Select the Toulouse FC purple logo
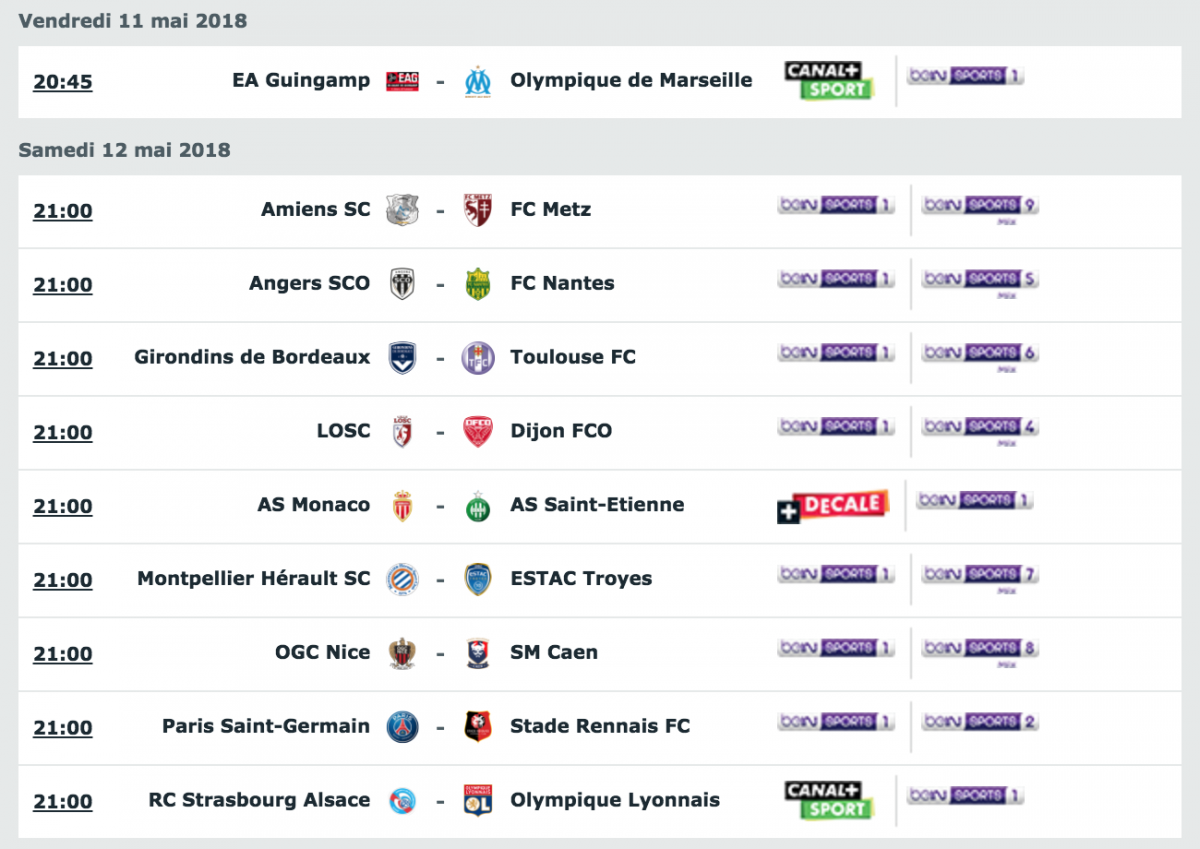Viewport: 1200px width, 849px height. [x=478, y=358]
